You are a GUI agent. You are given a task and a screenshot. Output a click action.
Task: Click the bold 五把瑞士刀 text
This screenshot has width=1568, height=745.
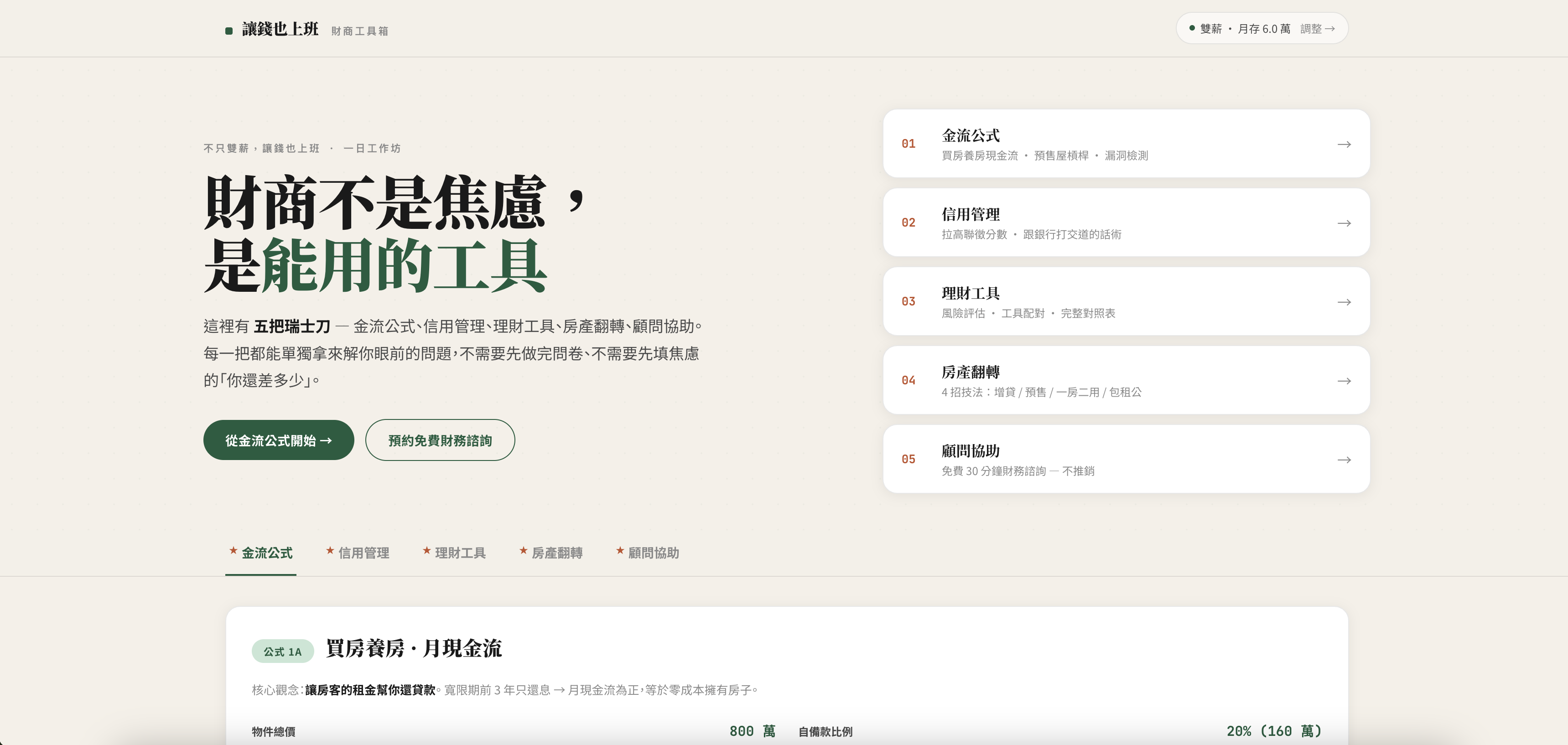click(x=292, y=327)
